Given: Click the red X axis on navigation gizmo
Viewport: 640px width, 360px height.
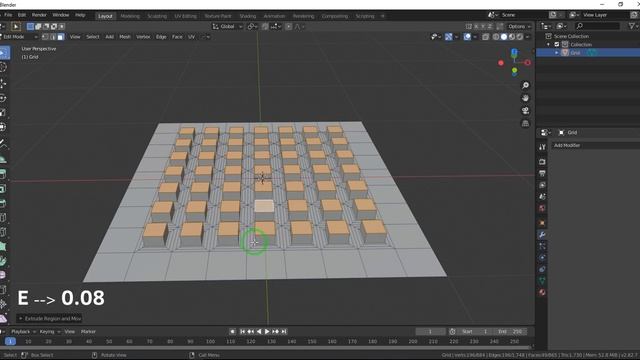Looking at the screenshot, I should coord(527,62).
